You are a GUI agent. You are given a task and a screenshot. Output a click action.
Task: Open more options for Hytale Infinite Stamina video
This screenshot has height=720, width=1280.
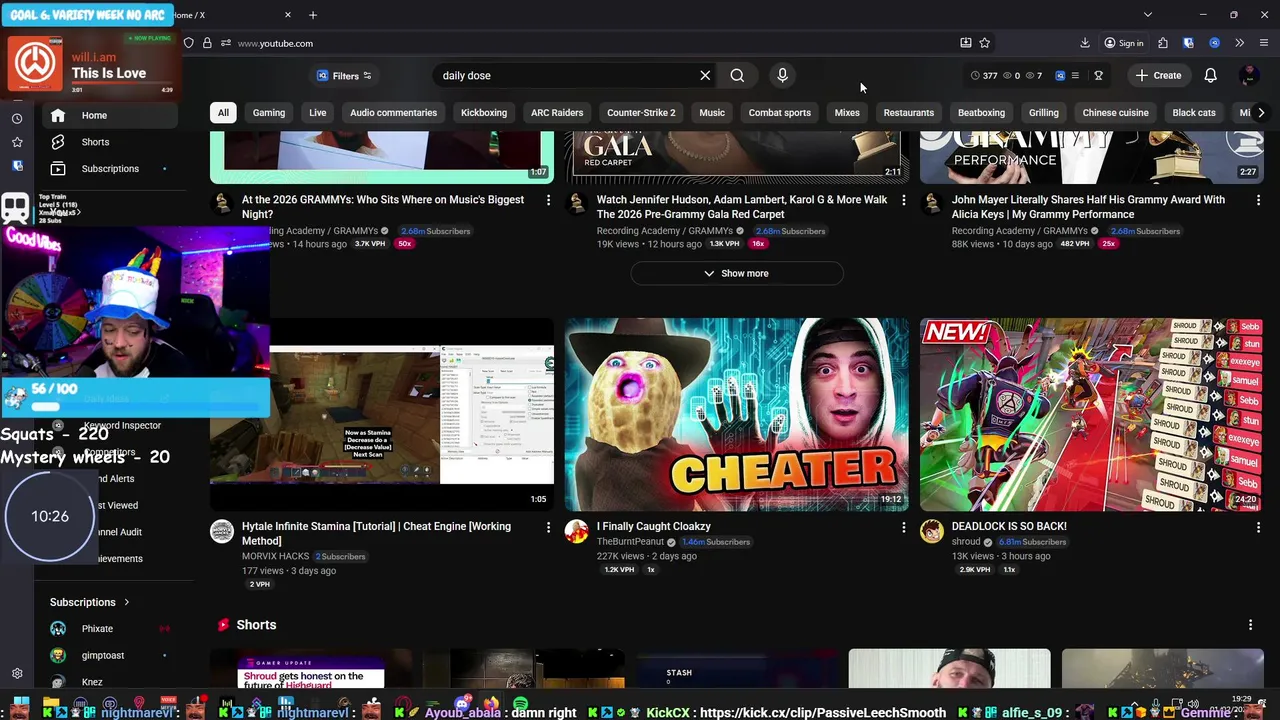click(x=548, y=527)
